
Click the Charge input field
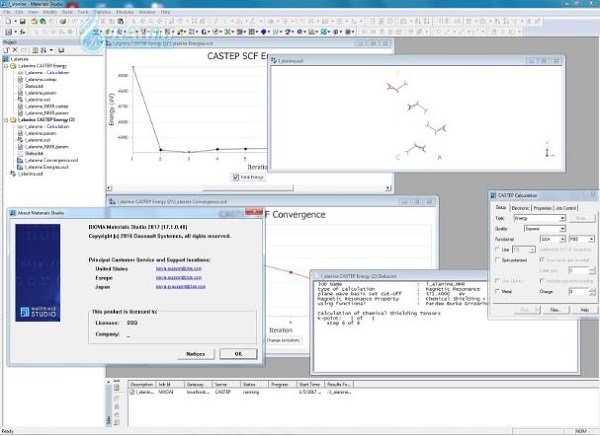pyautogui.click(x=579, y=291)
